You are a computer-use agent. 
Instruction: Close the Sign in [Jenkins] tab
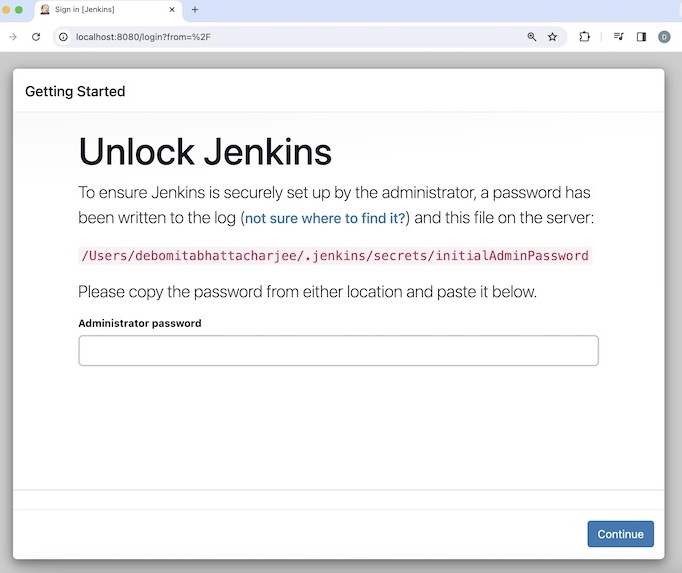[x=173, y=10]
